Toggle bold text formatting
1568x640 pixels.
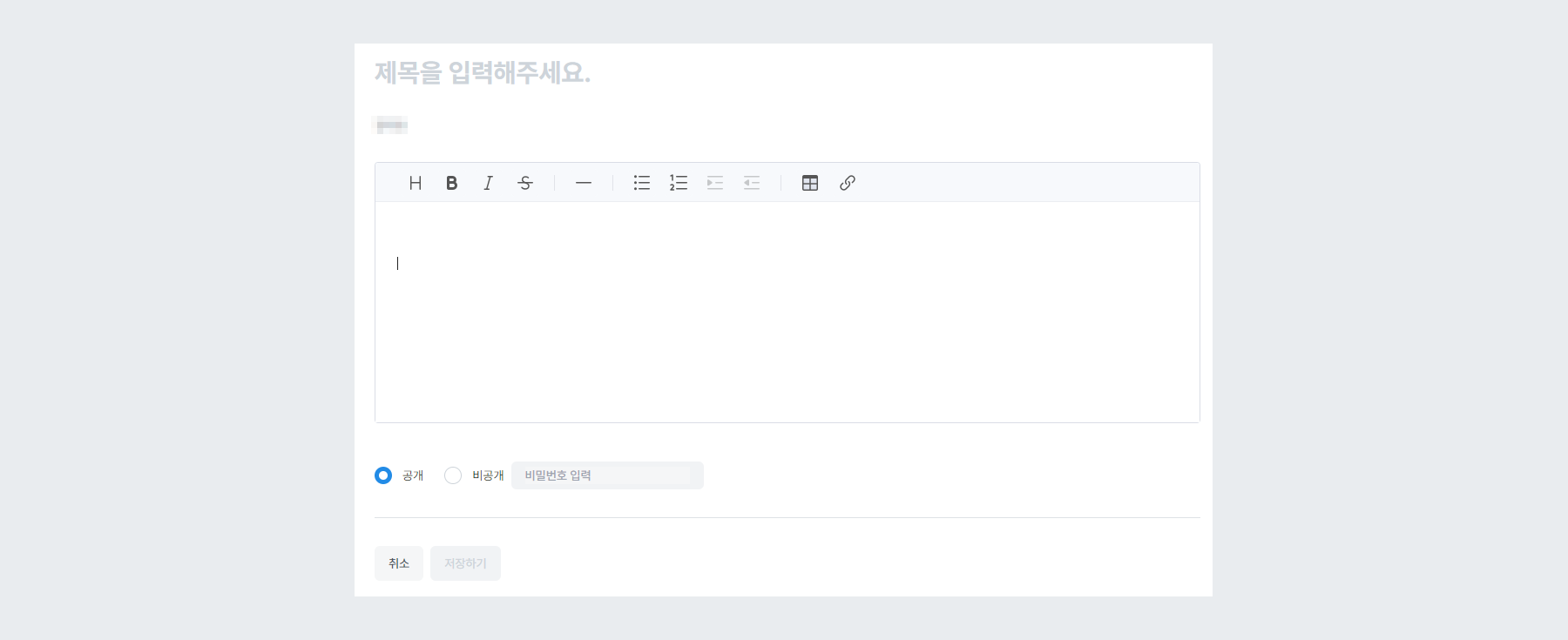click(x=452, y=183)
